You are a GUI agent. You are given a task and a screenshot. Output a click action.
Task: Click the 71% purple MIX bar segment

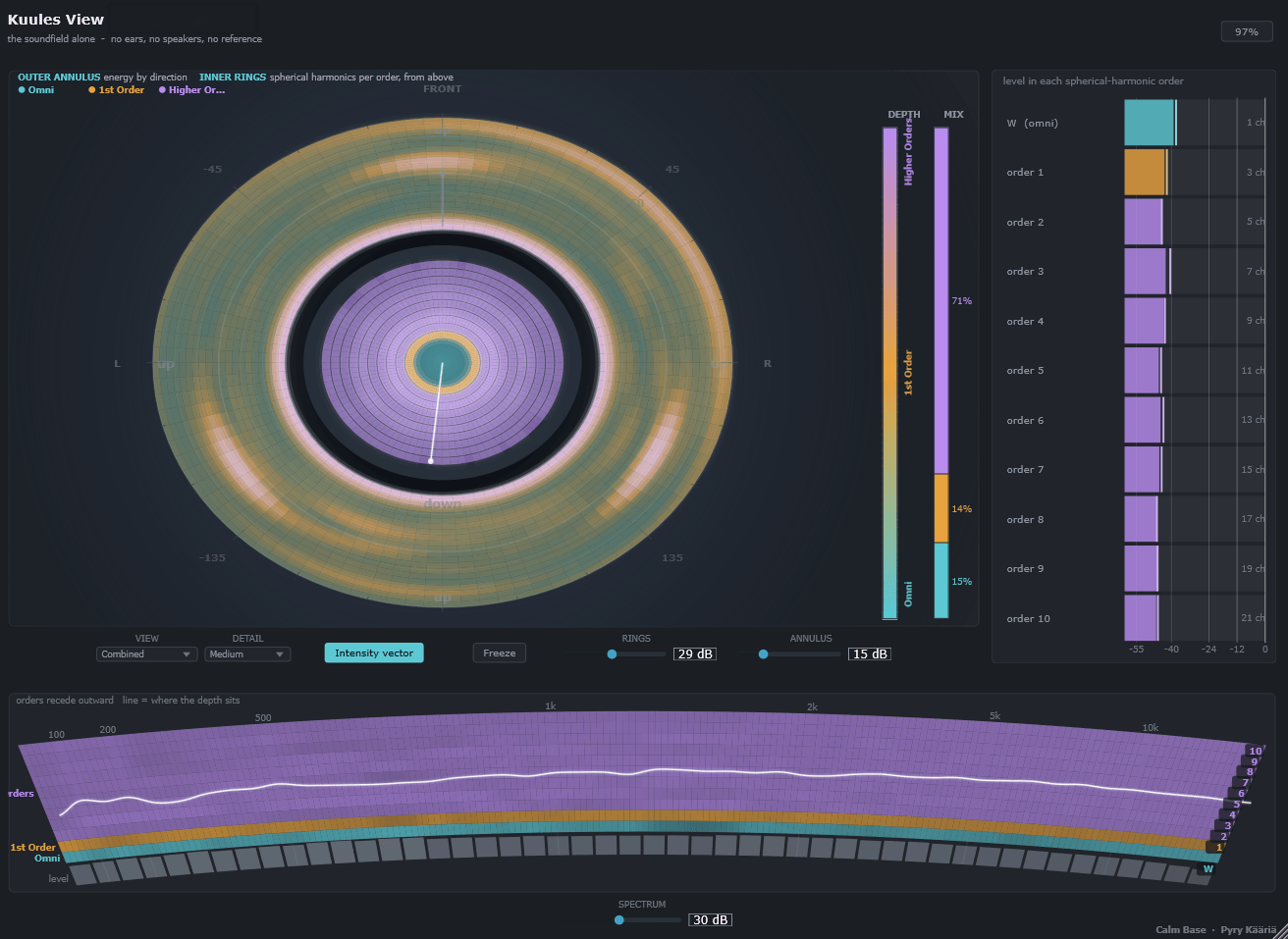pyautogui.click(x=941, y=301)
